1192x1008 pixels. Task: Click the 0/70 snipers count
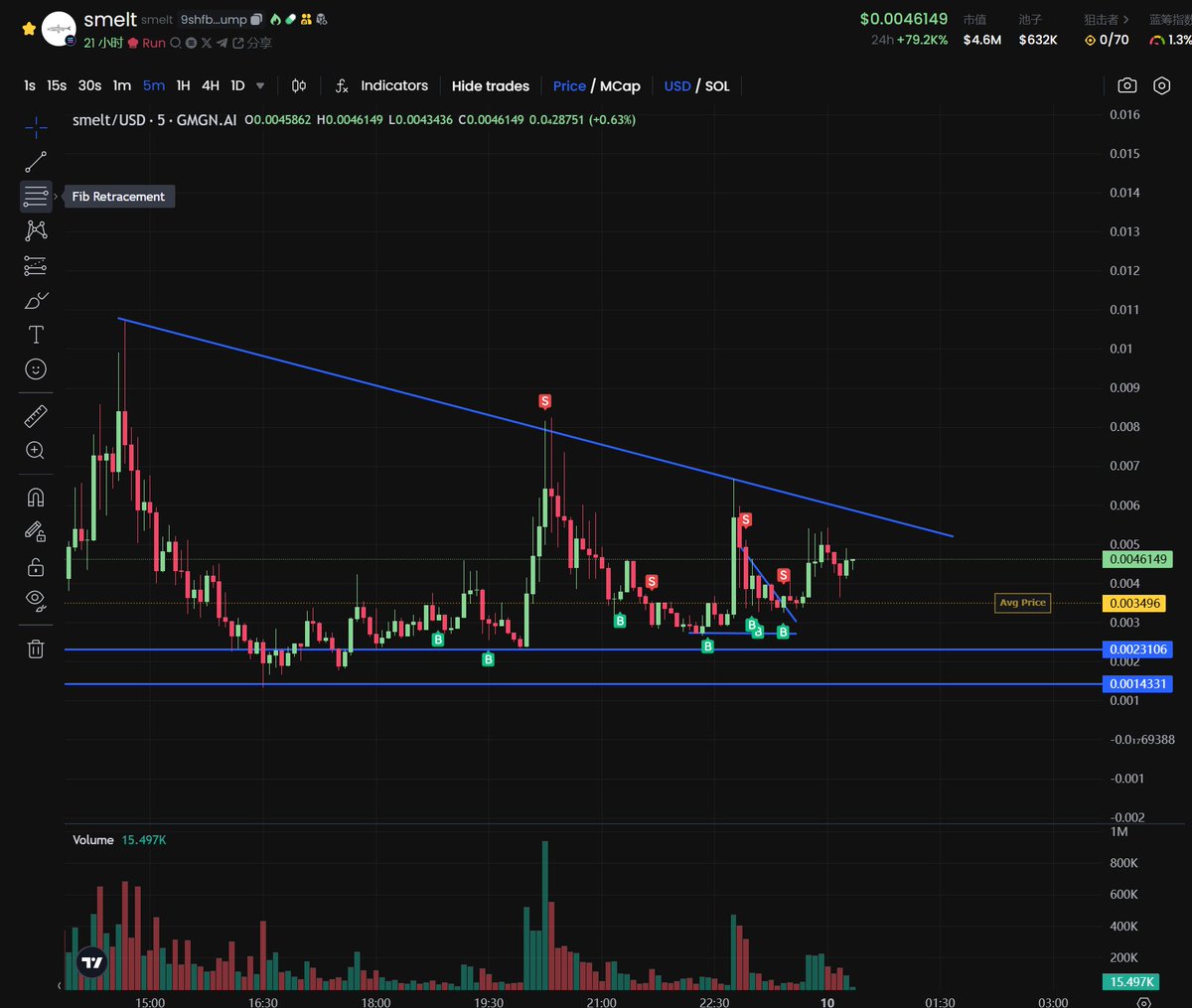coord(1107,40)
